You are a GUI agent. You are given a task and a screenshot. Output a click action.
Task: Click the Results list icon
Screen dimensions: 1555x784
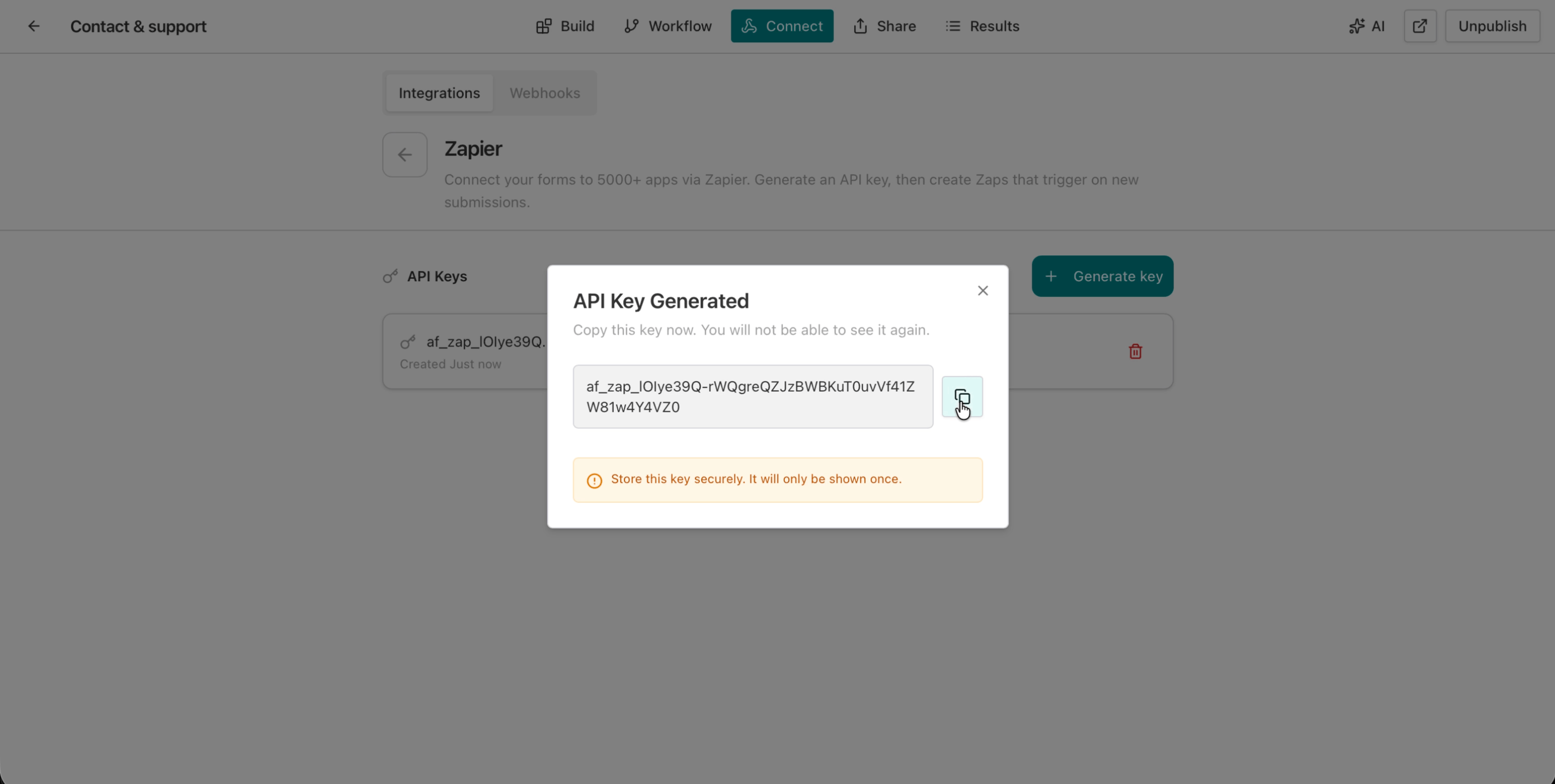point(953,26)
